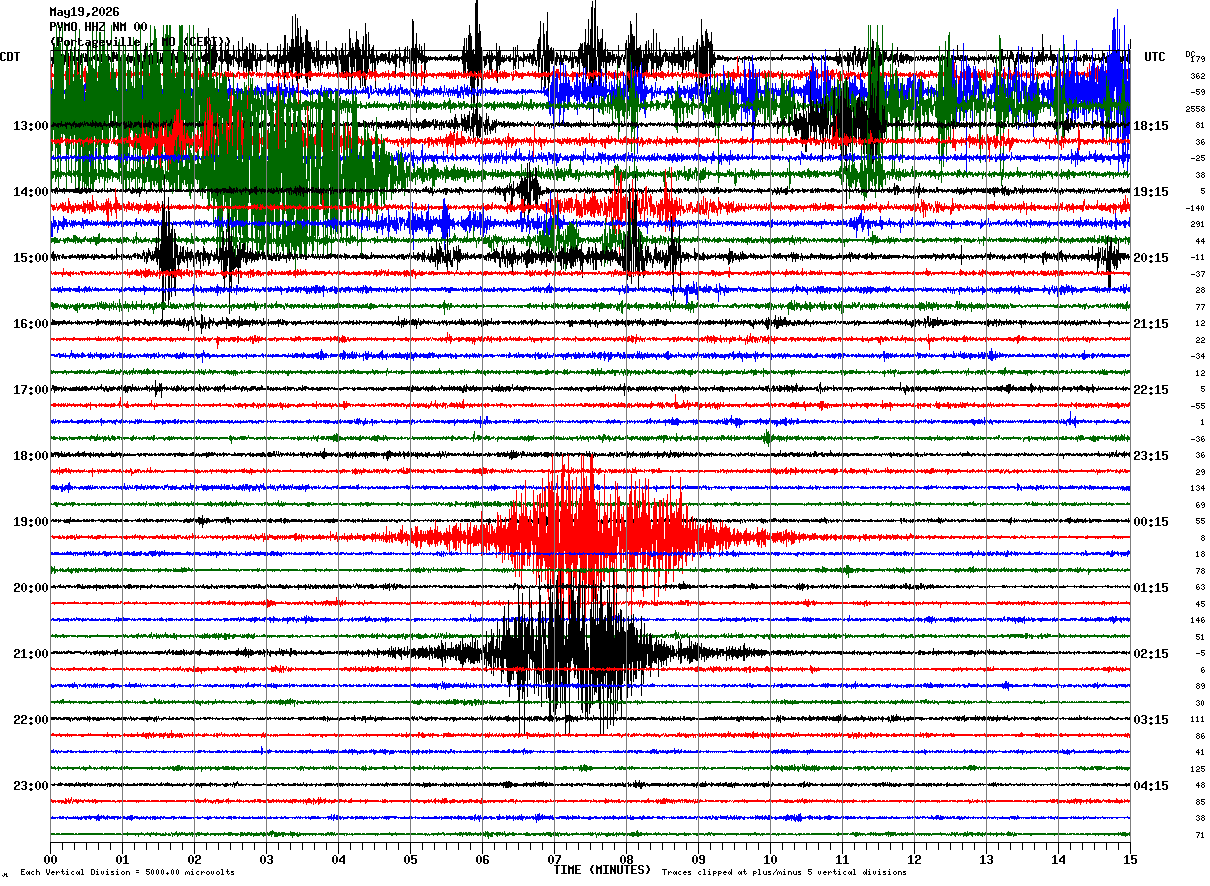Click the vertical division microvolts footnote
Image resolution: width=1210 pixels, height=886 pixels.
click(x=127, y=873)
